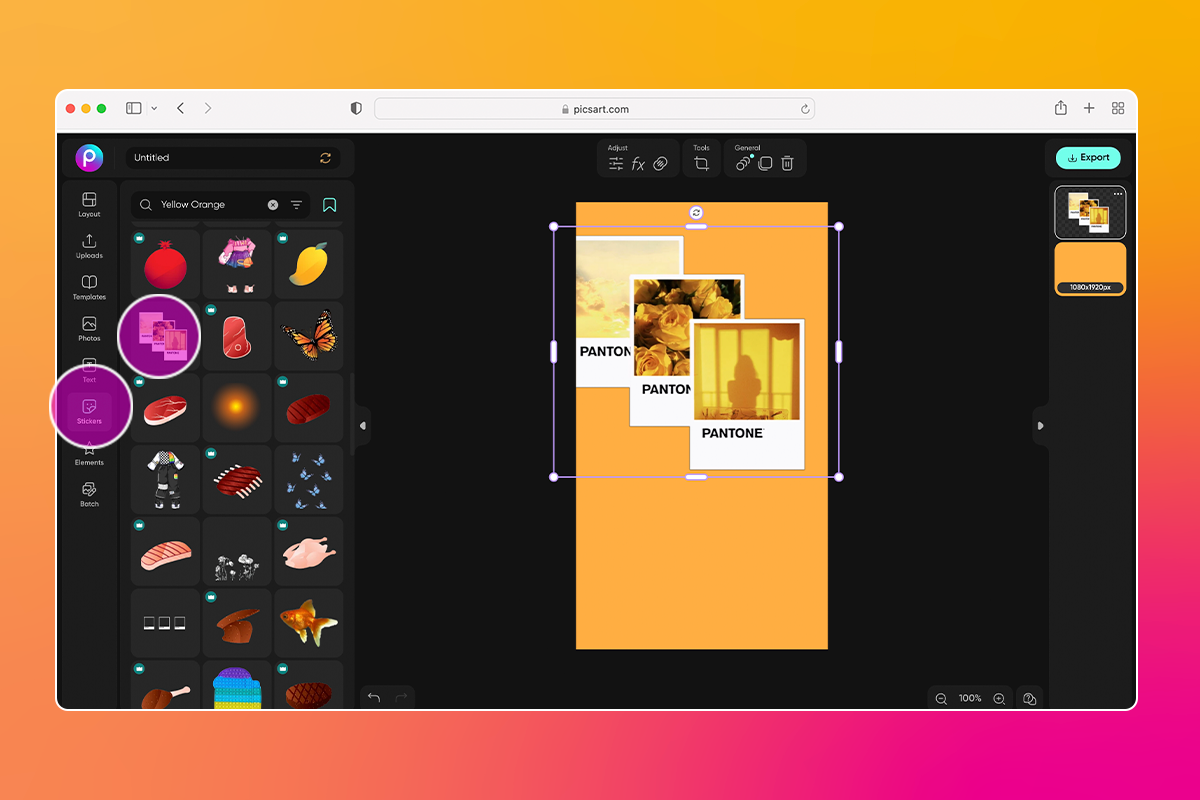This screenshot has width=1200, height=800.
Task: Collapse the stickers sidebar panel
Action: 362,425
